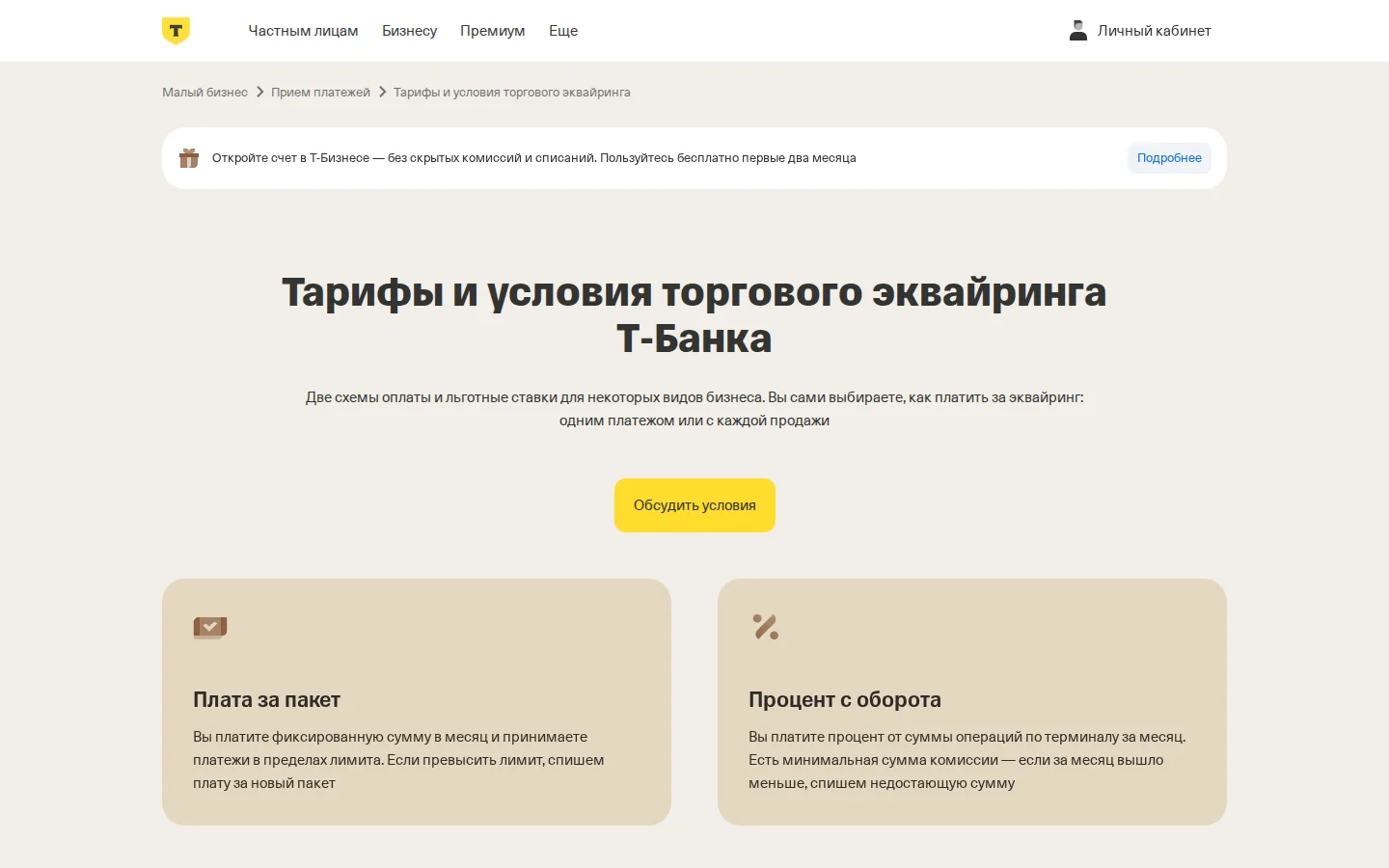
Task: Go to Прием платежей breadcrumb
Action: [320, 93]
